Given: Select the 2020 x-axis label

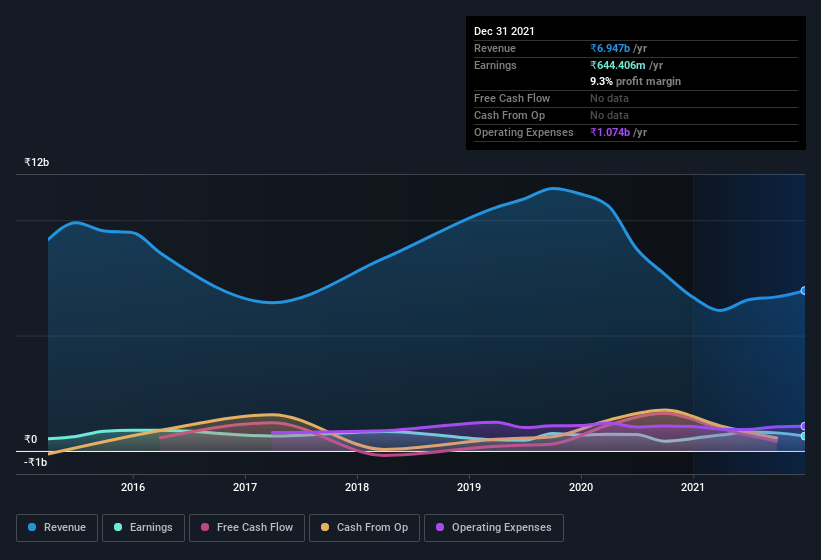Looking at the screenshot, I should tap(581, 487).
